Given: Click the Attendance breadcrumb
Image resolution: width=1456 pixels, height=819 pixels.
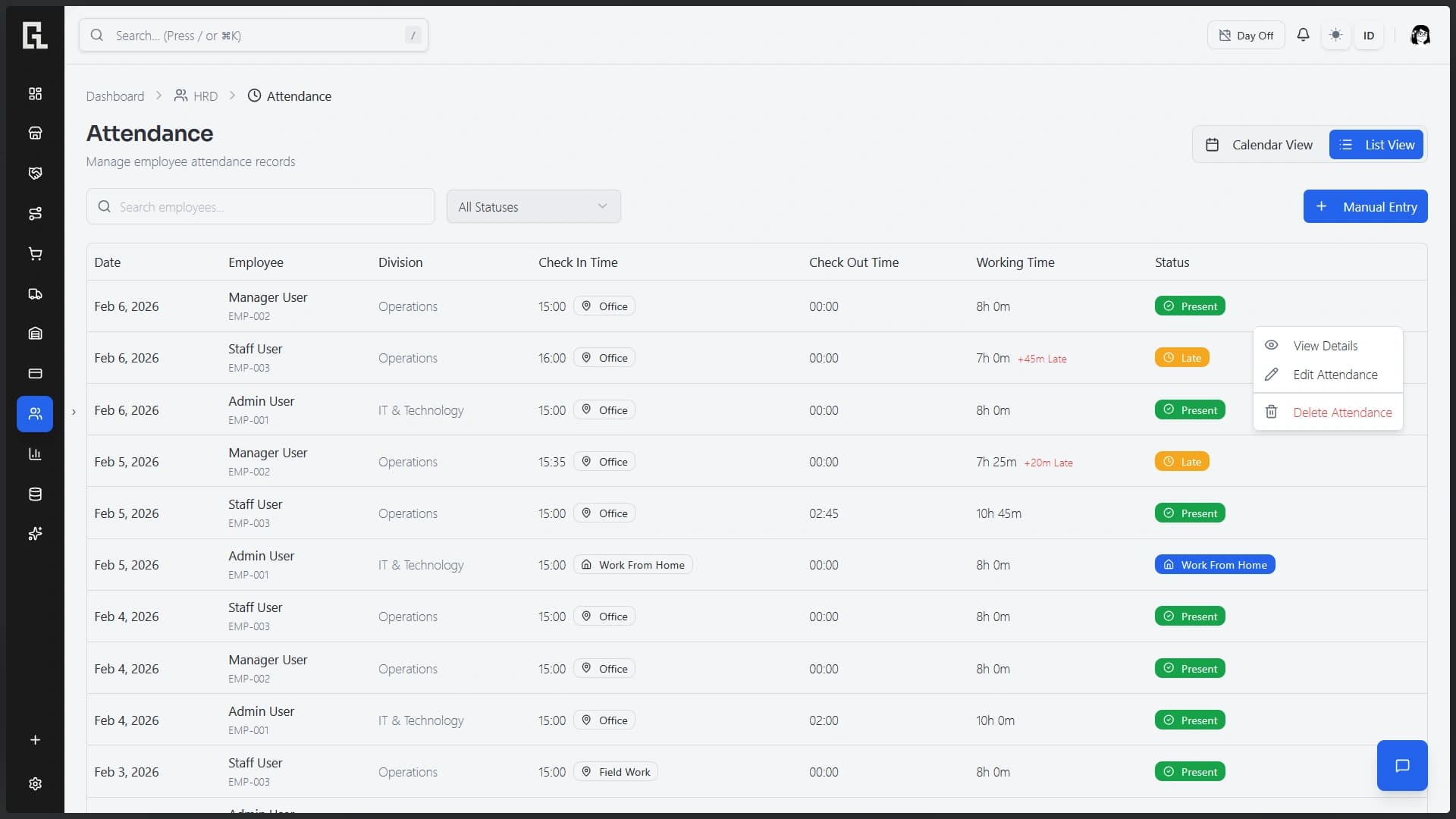Looking at the screenshot, I should pos(290,96).
